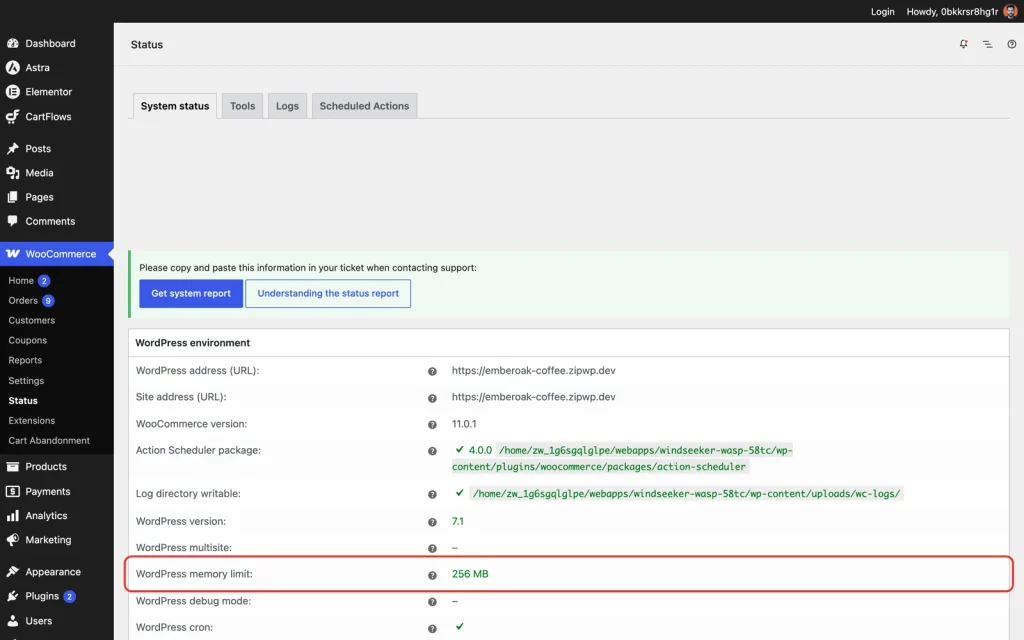Click the Payments dollar icon
The height and width of the screenshot is (640, 1024).
click(x=12, y=491)
